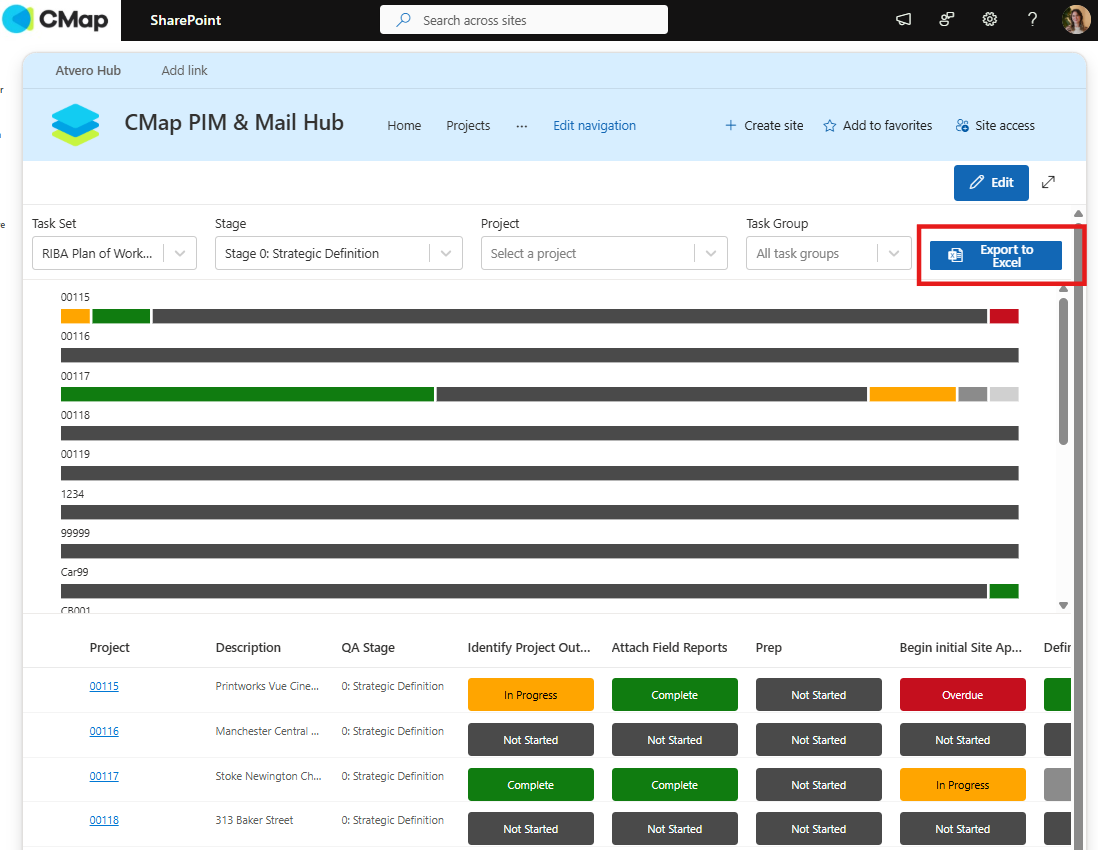Viewport: 1098px width, 850px height.
Task: Open the navigation overflow ellipsis menu
Action: point(522,126)
